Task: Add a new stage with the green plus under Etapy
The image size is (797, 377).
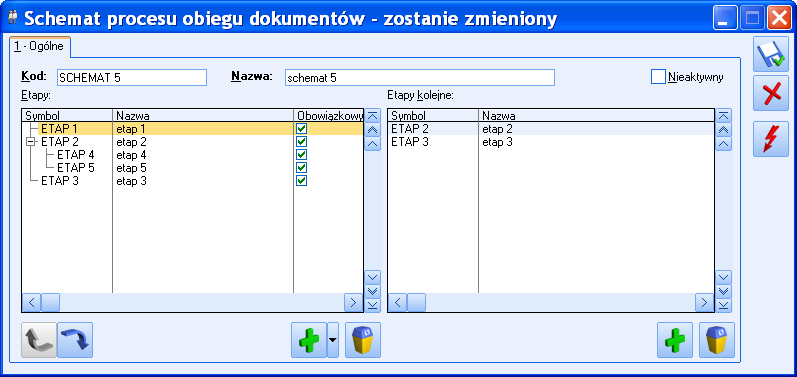Action: click(309, 340)
